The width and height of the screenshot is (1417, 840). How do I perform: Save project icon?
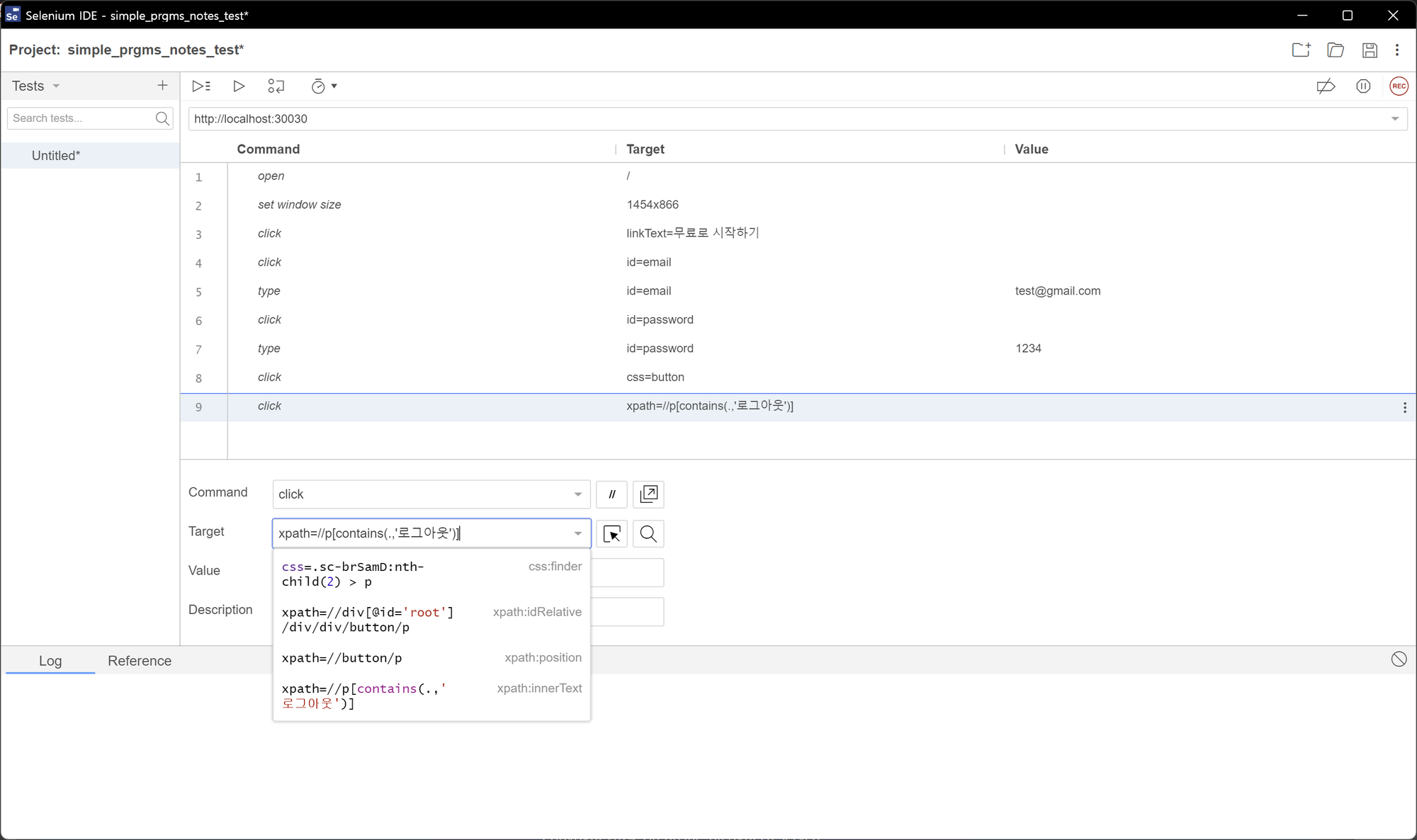1370,50
